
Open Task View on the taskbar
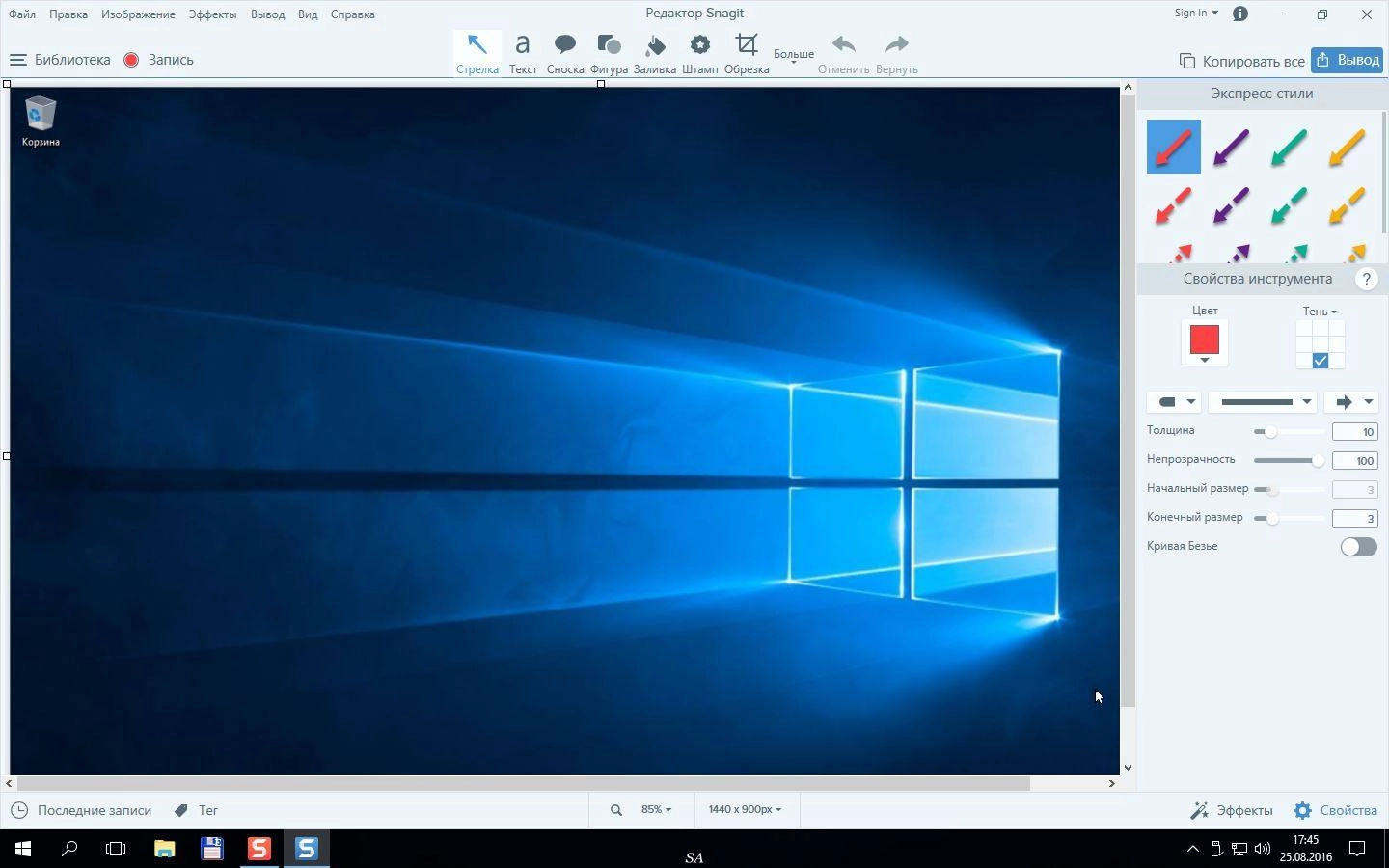click(x=116, y=849)
